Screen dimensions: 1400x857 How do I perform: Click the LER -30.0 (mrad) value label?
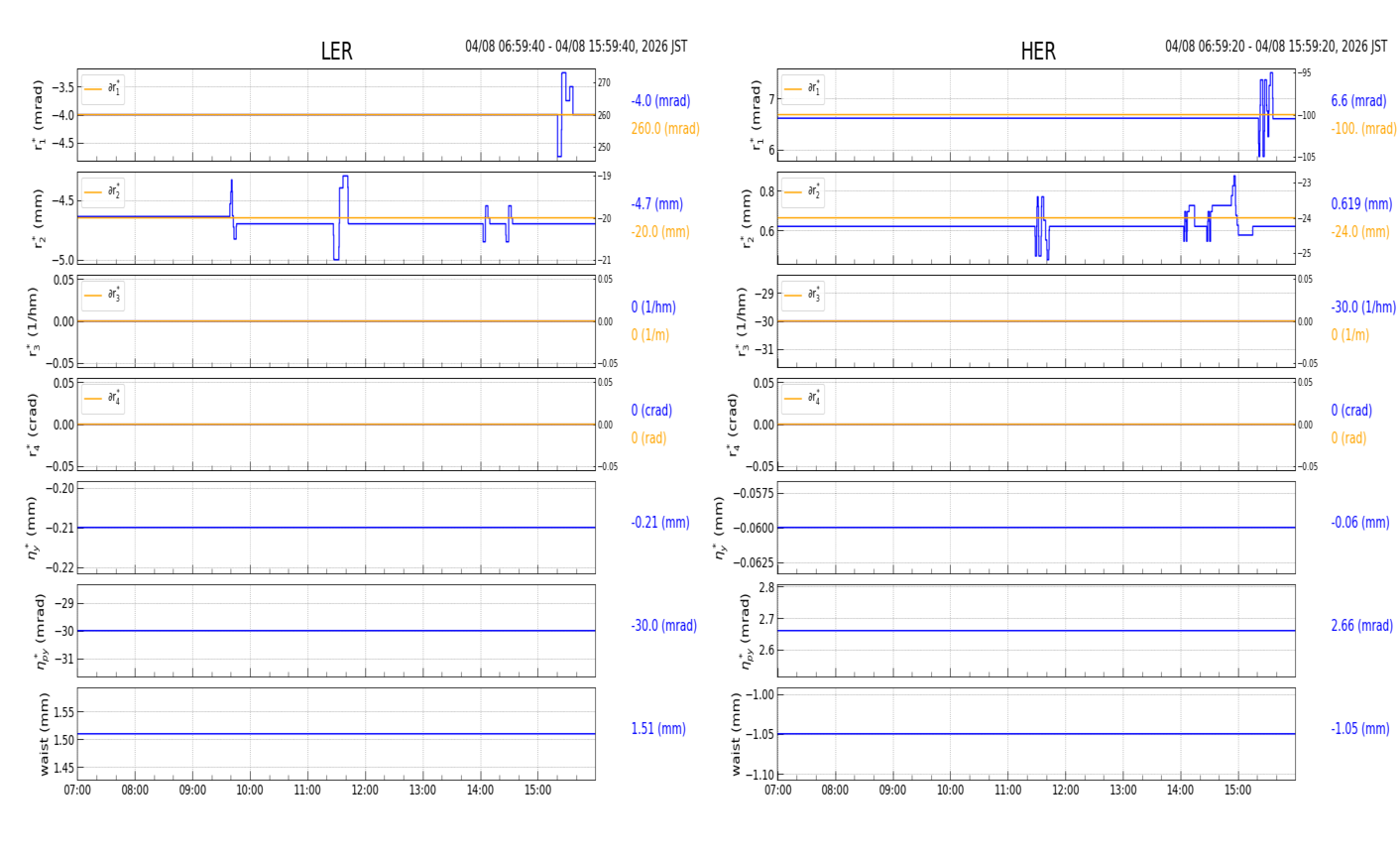(663, 626)
